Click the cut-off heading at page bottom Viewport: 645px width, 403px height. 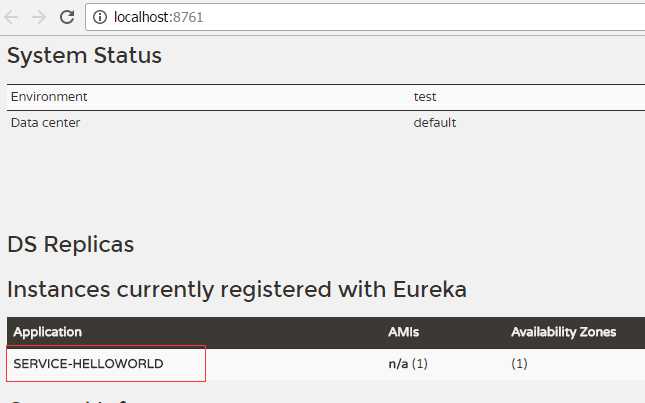click(x=80, y=398)
